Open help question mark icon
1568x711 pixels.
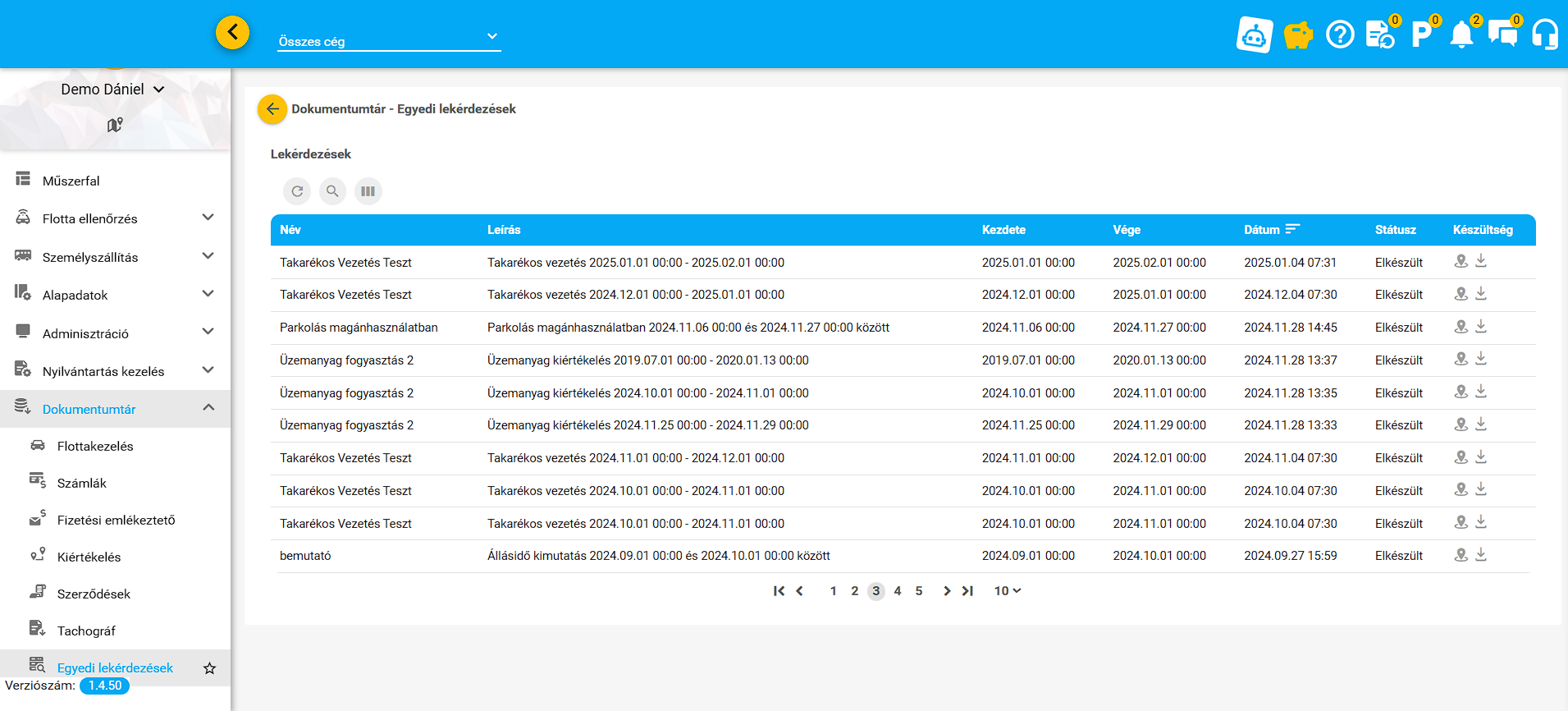1340,34
